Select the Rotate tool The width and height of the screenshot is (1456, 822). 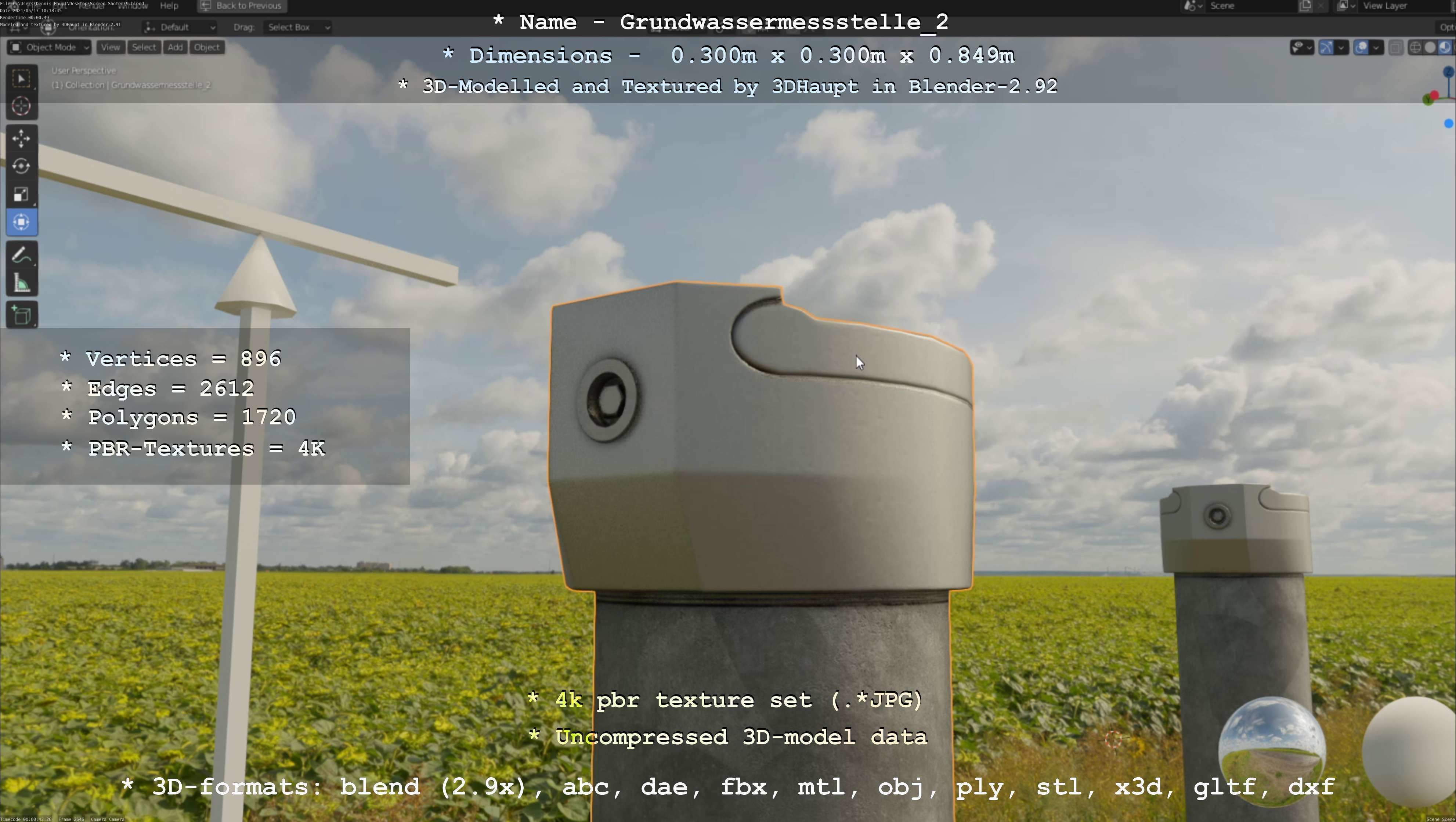click(x=21, y=166)
